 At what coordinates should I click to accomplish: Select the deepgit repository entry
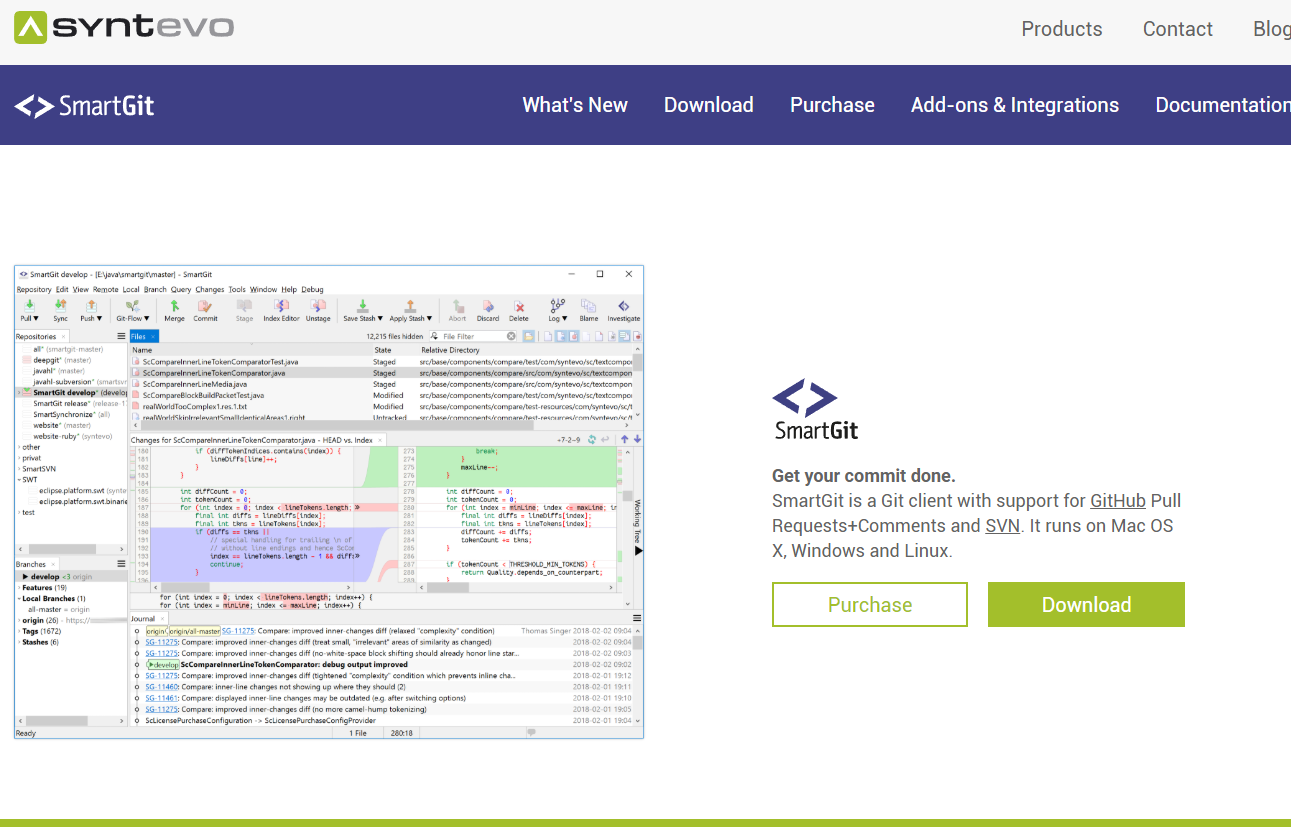[x=62, y=360]
